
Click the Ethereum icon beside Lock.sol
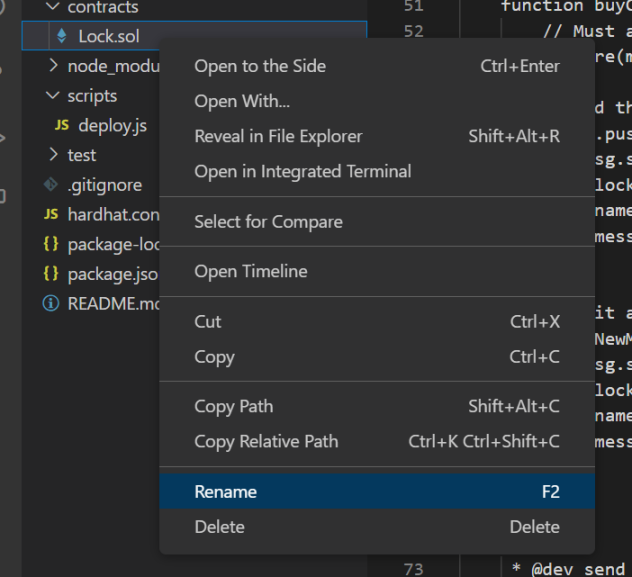coord(62,37)
